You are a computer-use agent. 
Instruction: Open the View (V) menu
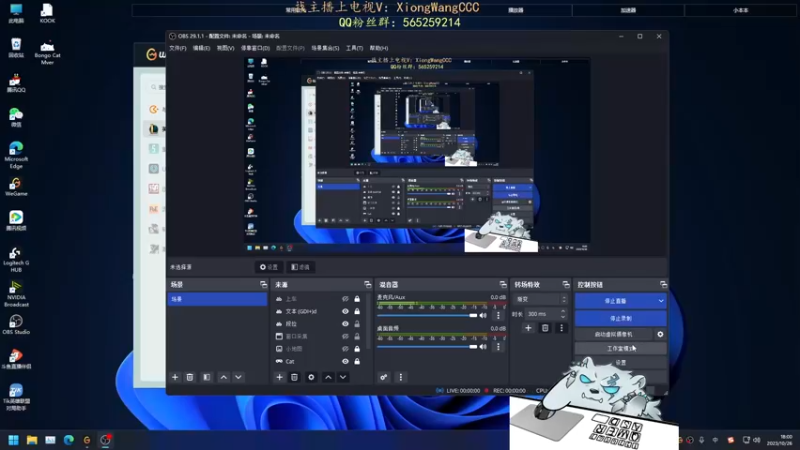coord(226,48)
